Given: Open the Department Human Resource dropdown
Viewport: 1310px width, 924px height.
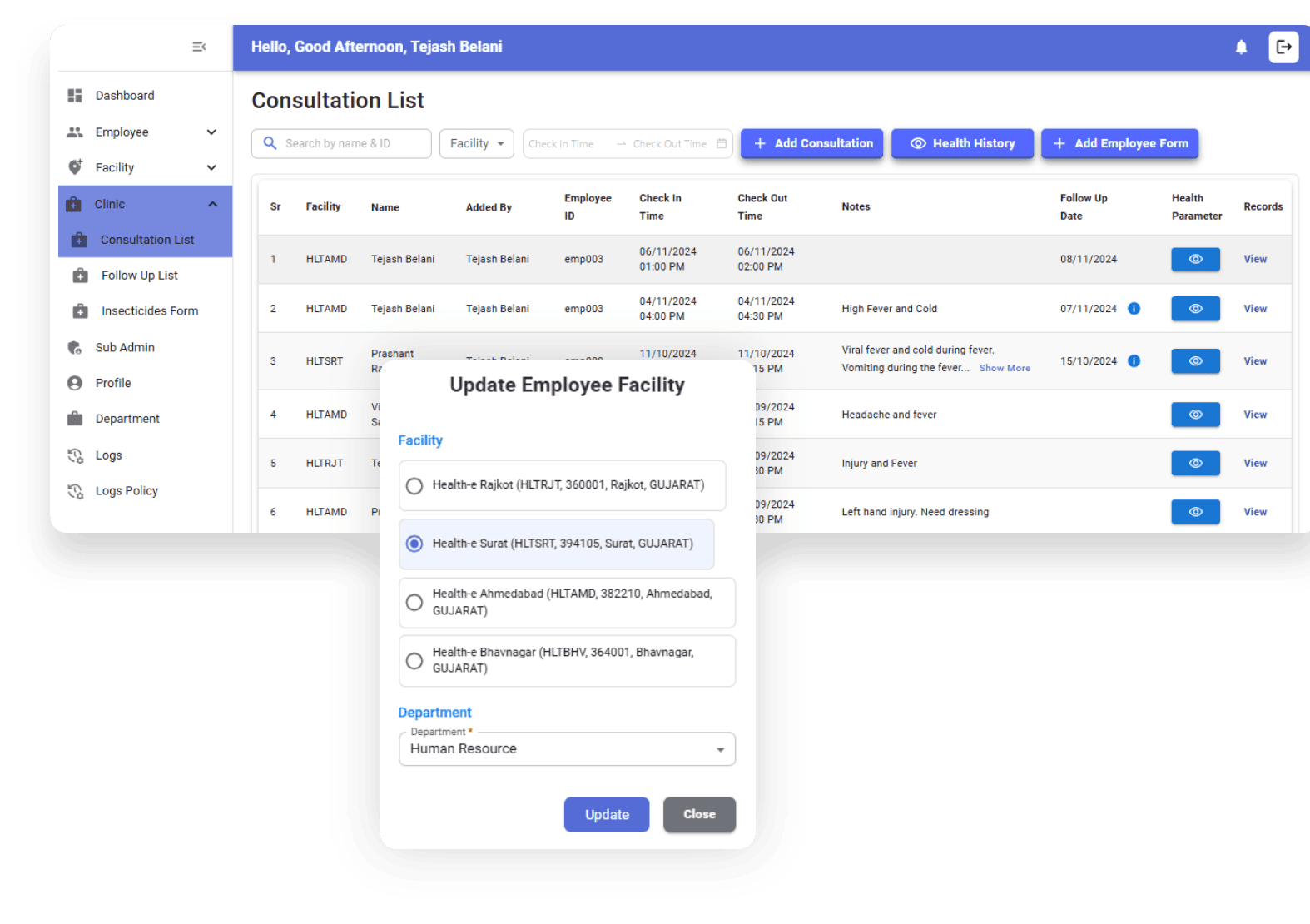Looking at the screenshot, I should [x=567, y=749].
